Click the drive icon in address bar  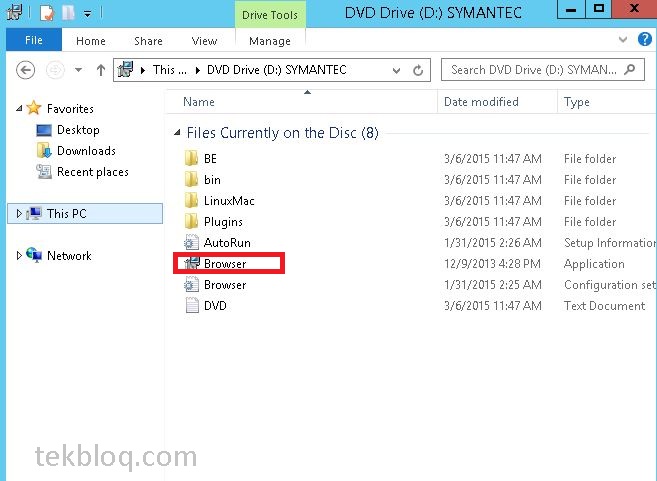pos(125,69)
